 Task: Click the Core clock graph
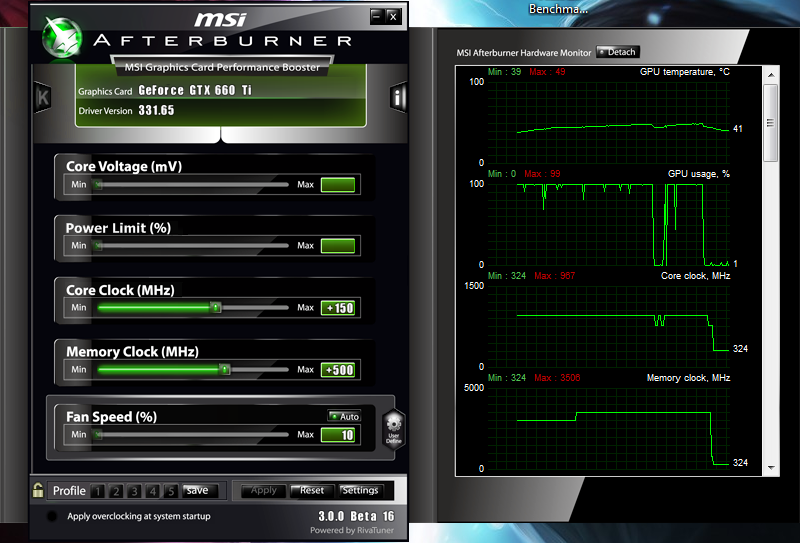coord(609,327)
